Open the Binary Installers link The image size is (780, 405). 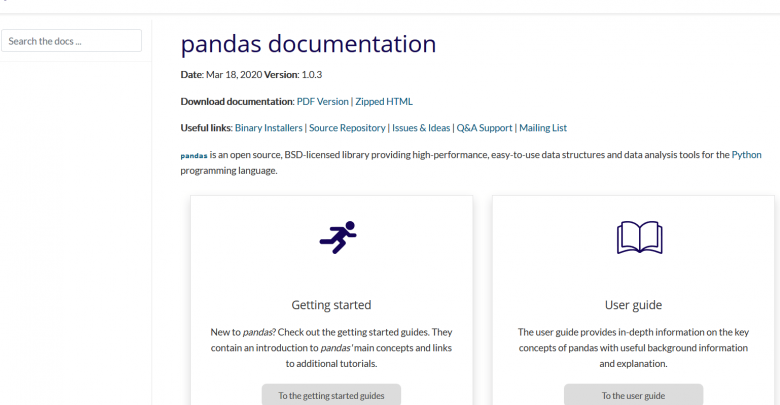pos(269,128)
